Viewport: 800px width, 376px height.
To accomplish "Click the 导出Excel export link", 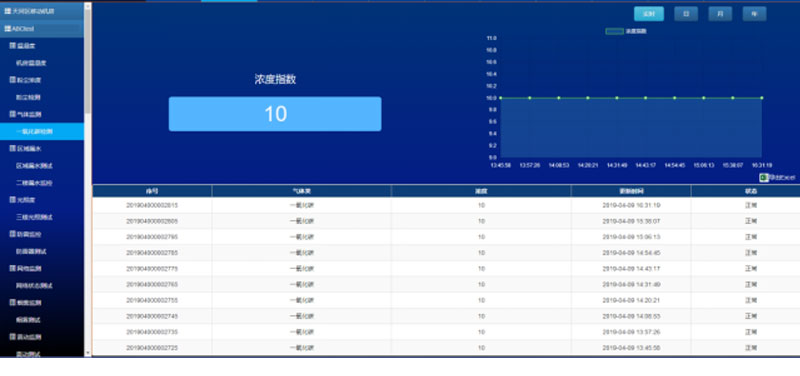I will point(782,178).
